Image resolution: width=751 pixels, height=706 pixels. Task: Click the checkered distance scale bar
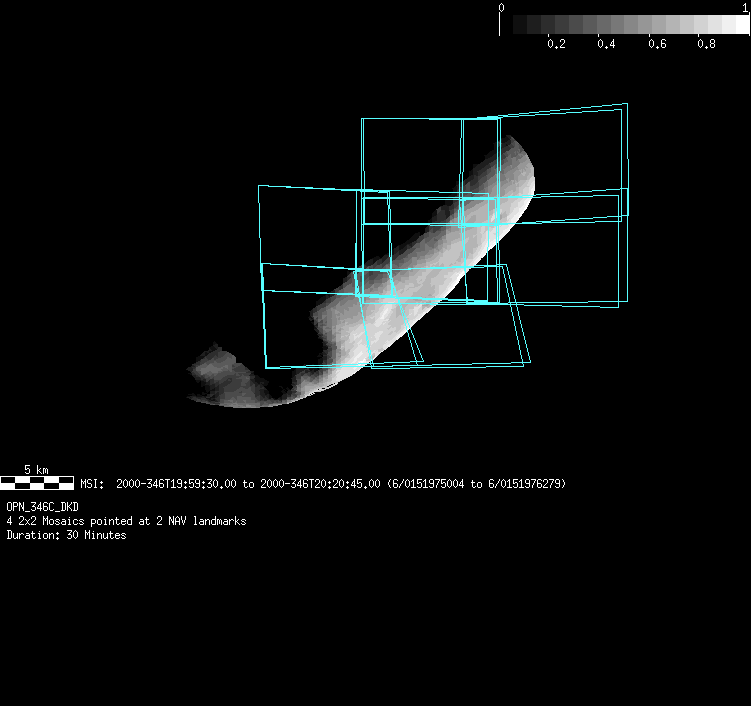[x=36, y=483]
